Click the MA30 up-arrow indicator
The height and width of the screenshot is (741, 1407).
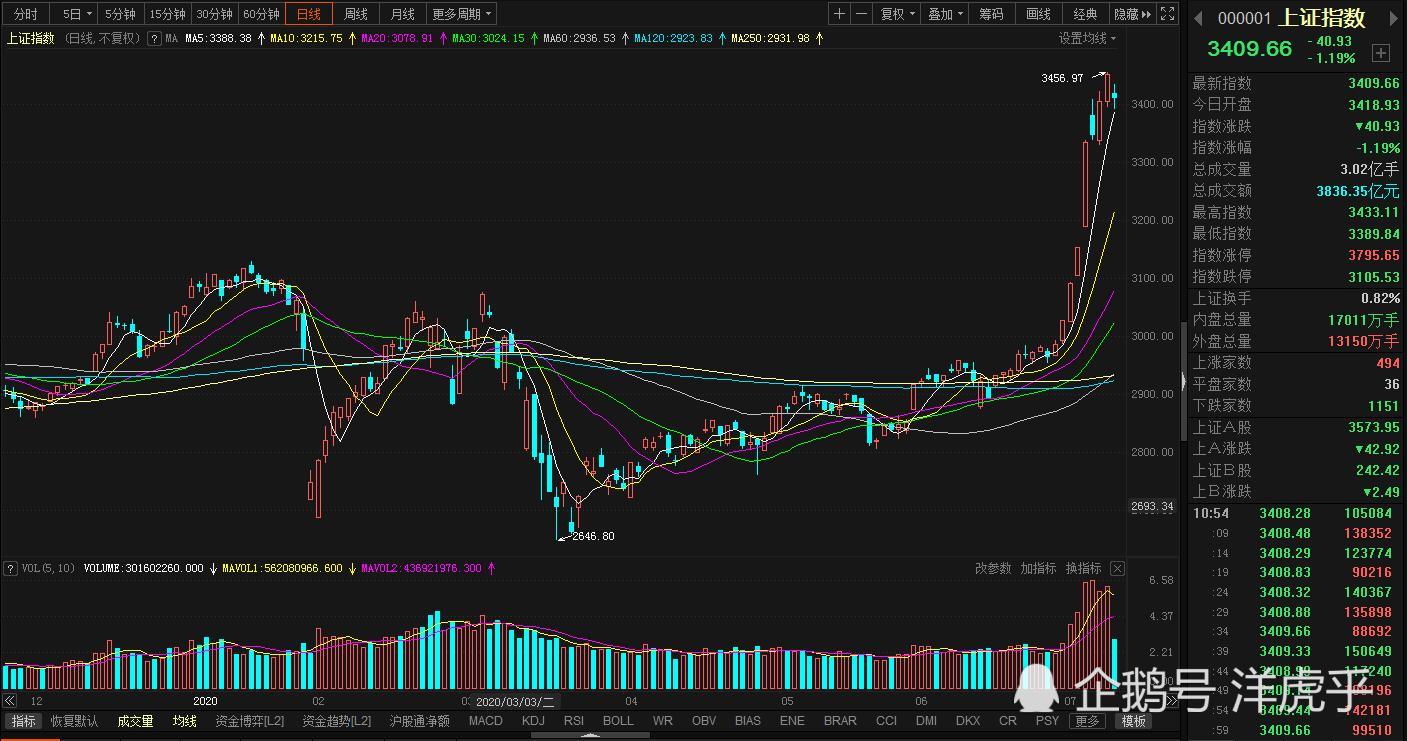tap(534, 39)
